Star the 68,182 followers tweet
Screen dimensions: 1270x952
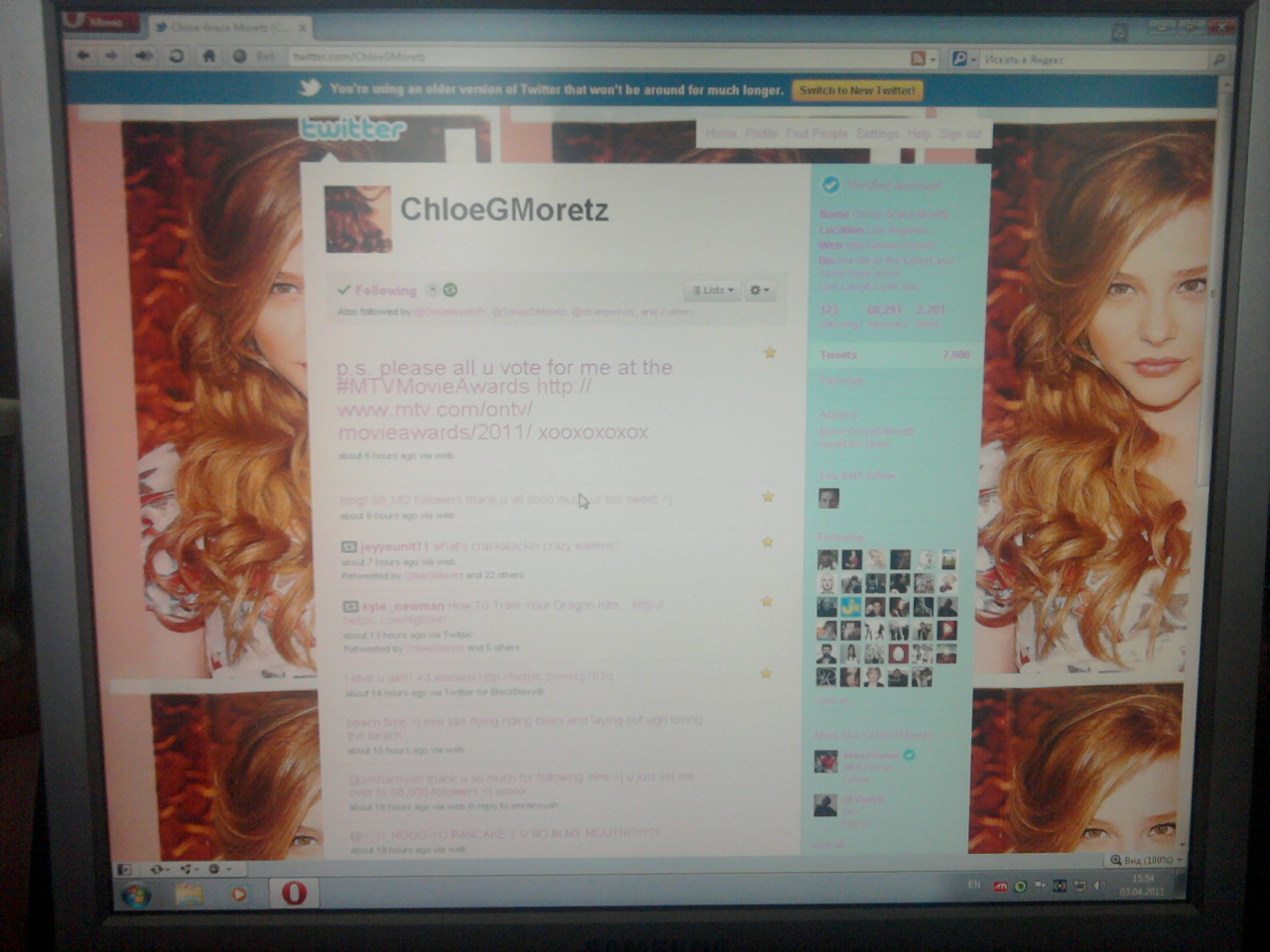(x=767, y=497)
